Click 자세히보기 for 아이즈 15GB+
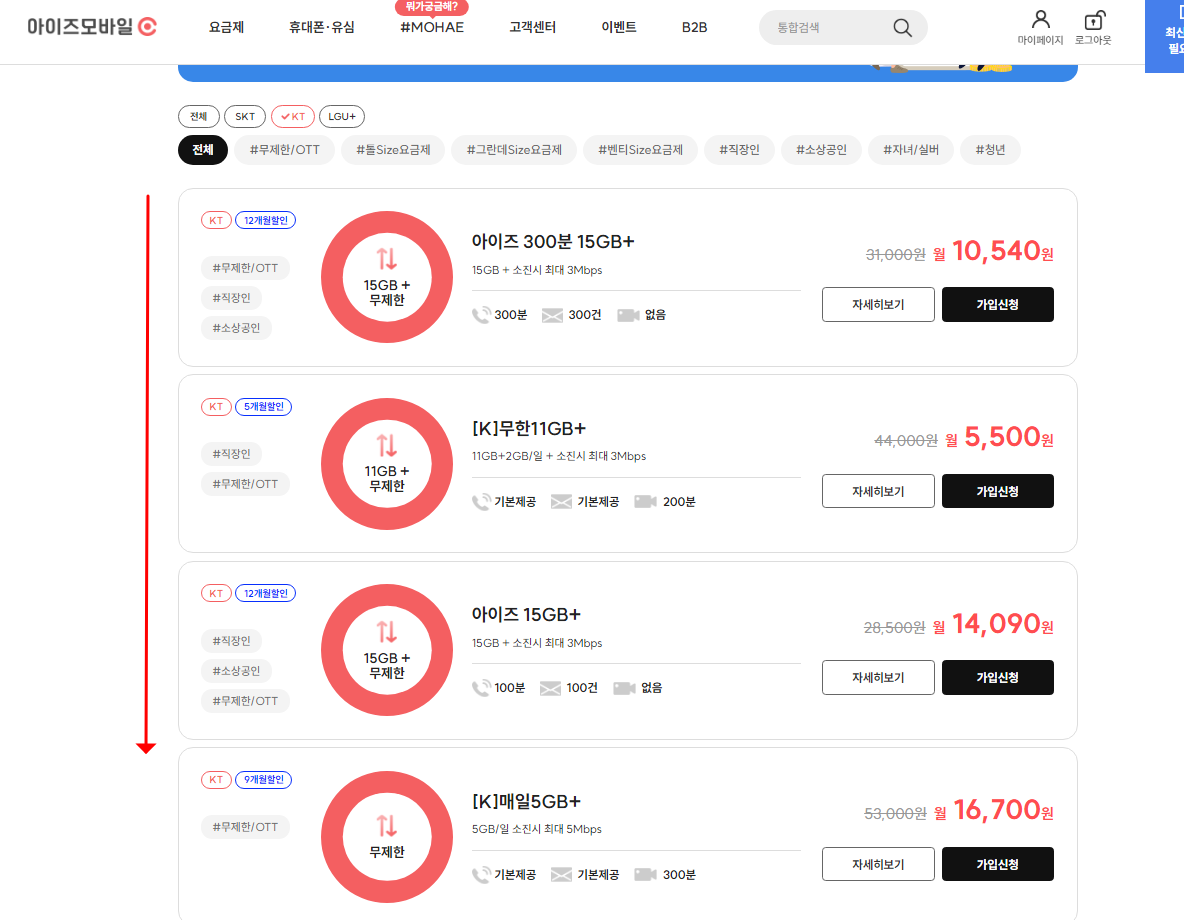This screenshot has height=920, width=1184. point(878,678)
